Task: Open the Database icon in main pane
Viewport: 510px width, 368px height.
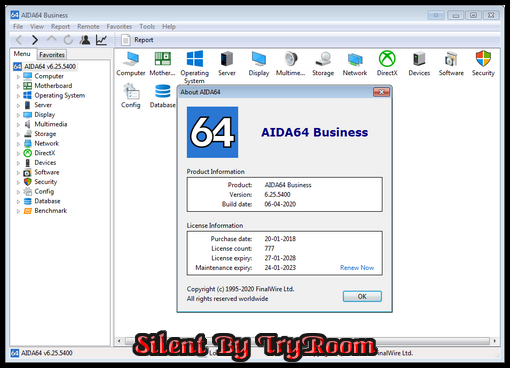Action: pyautogui.click(x=163, y=96)
